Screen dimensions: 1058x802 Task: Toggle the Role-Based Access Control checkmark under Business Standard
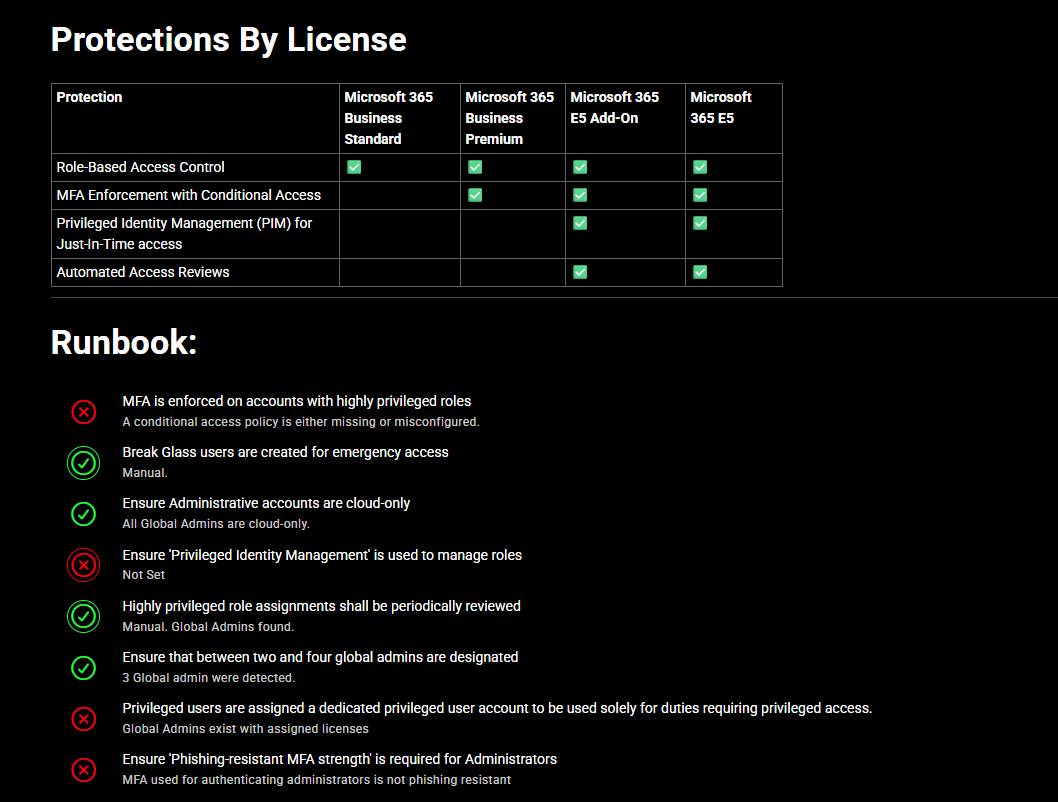354,167
